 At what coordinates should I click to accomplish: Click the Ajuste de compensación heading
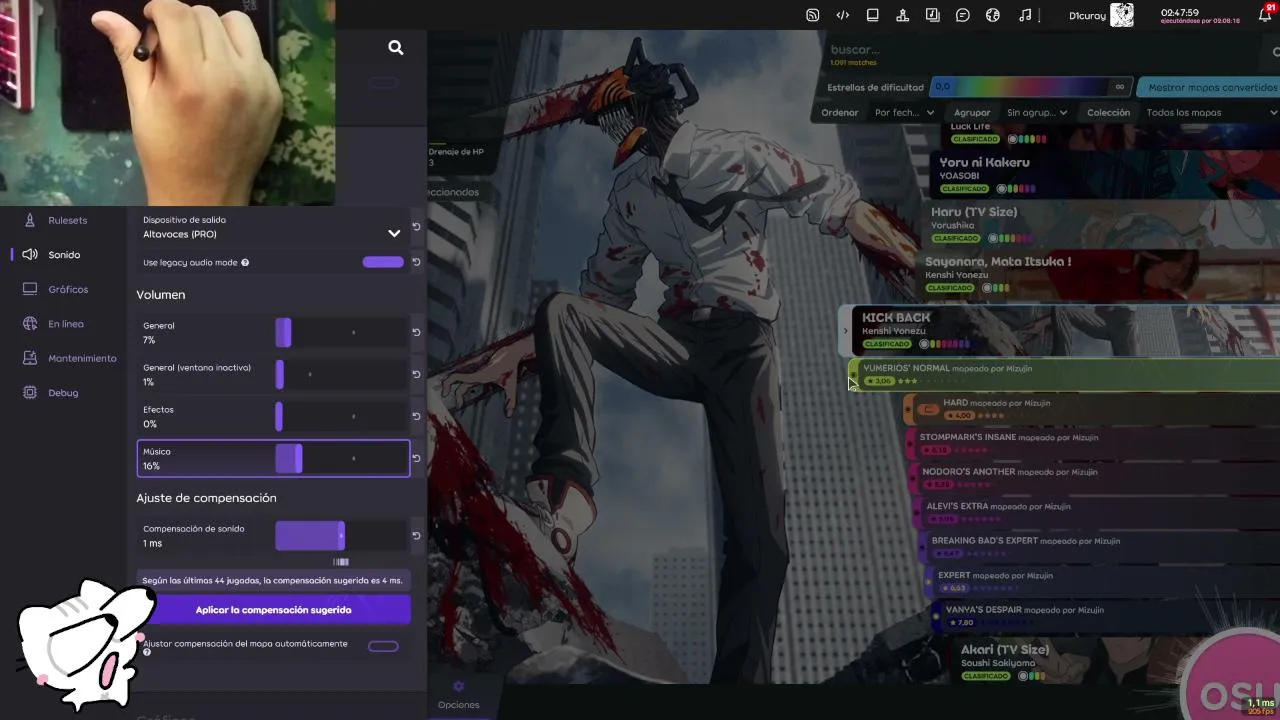(x=207, y=498)
